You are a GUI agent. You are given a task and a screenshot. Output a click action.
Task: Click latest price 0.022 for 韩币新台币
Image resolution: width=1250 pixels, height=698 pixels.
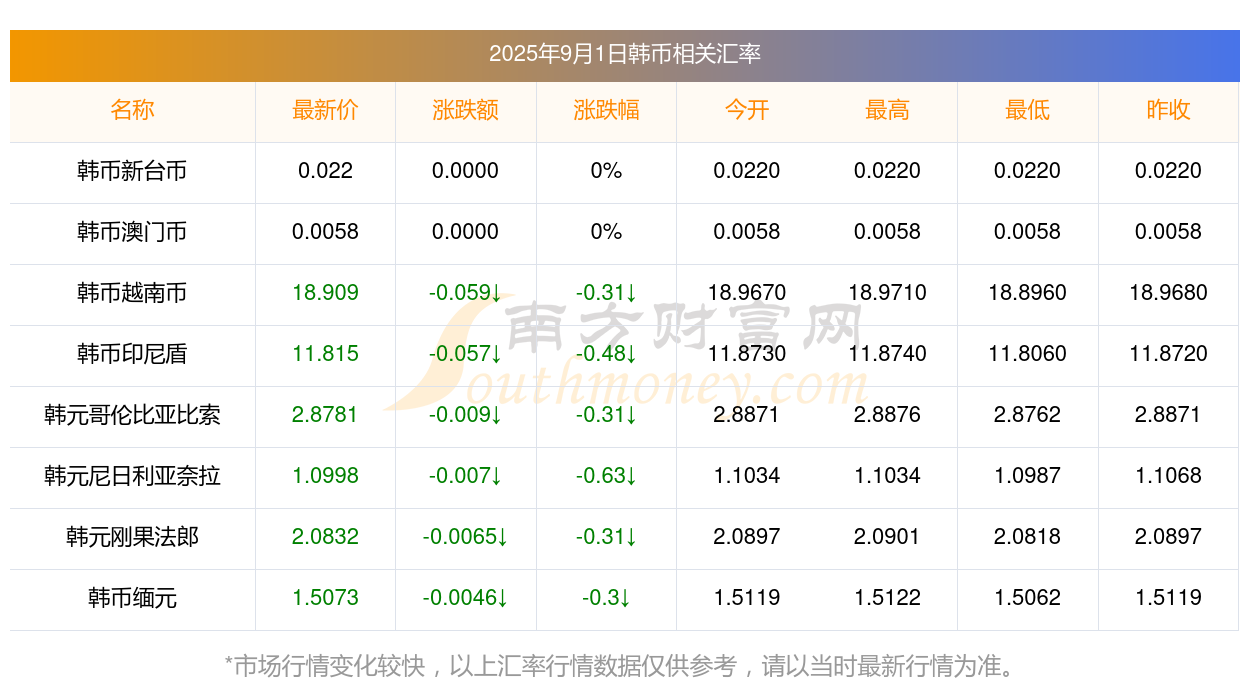[325, 171]
